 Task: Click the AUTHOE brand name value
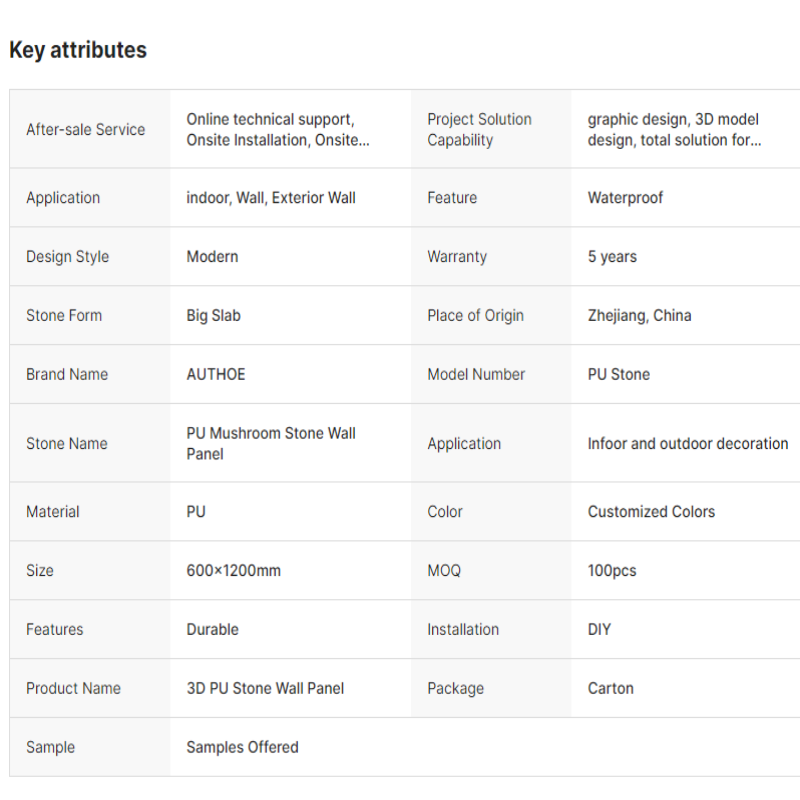[x=215, y=375]
